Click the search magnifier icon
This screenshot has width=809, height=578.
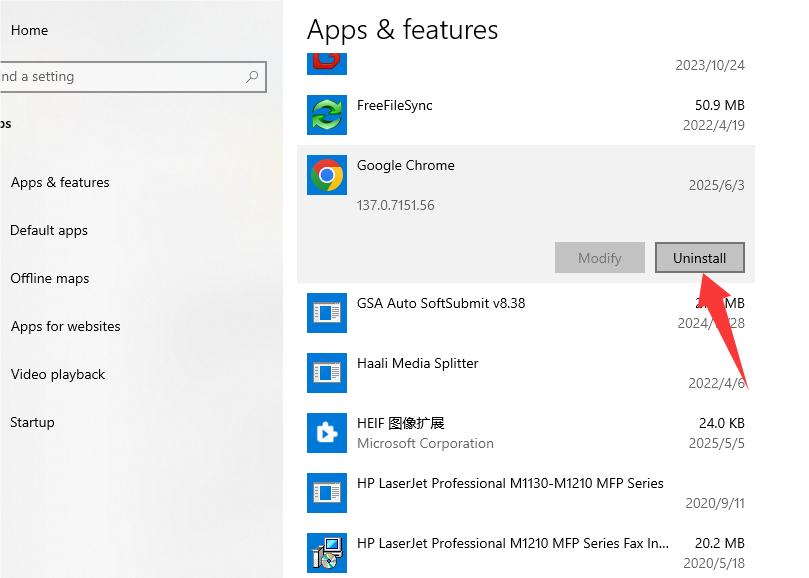(x=252, y=77)
